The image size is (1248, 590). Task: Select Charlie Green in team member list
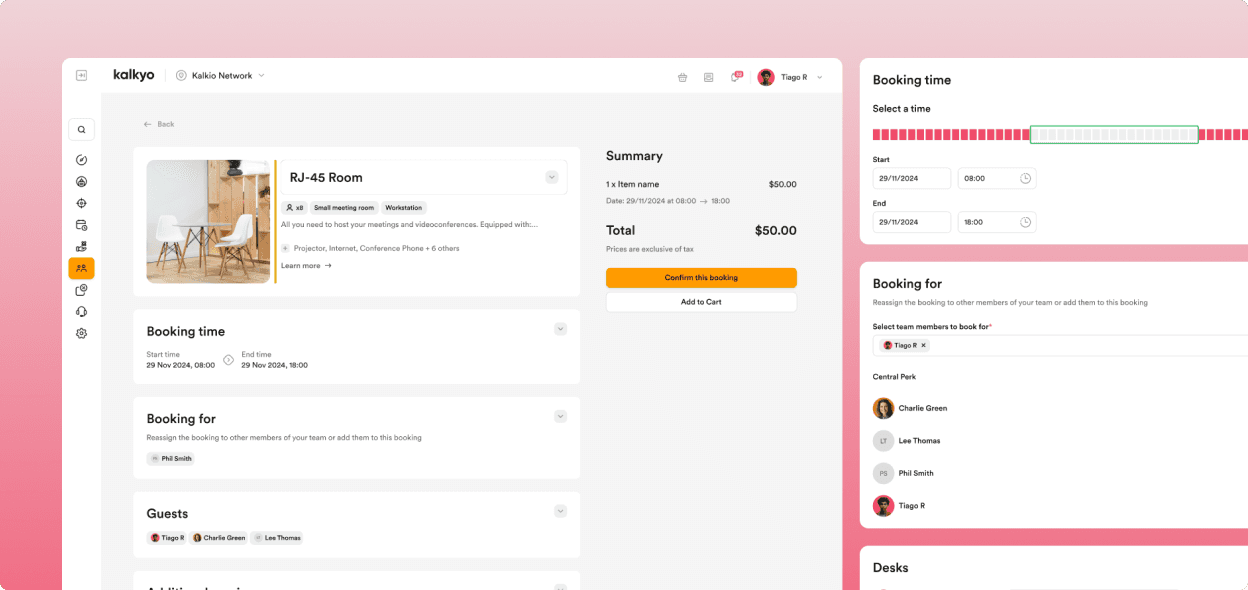pos(910,408)
